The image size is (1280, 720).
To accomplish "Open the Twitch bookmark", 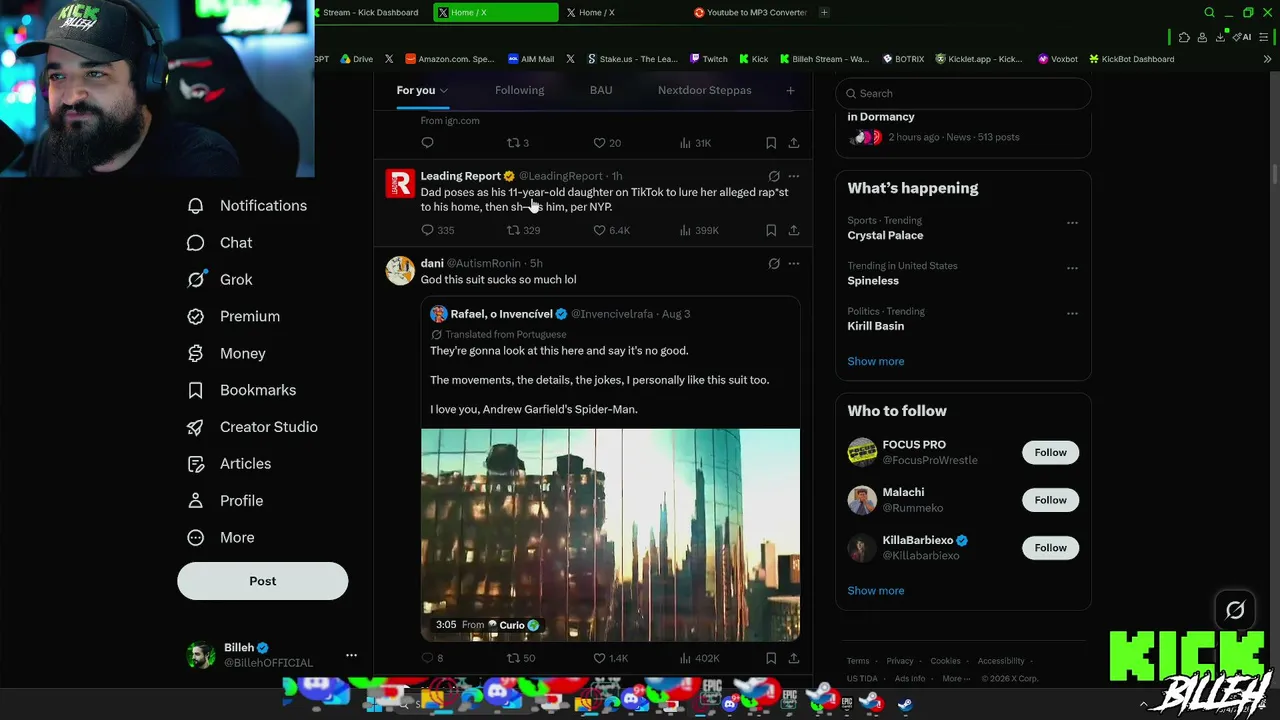I will (x=709, y=59).
